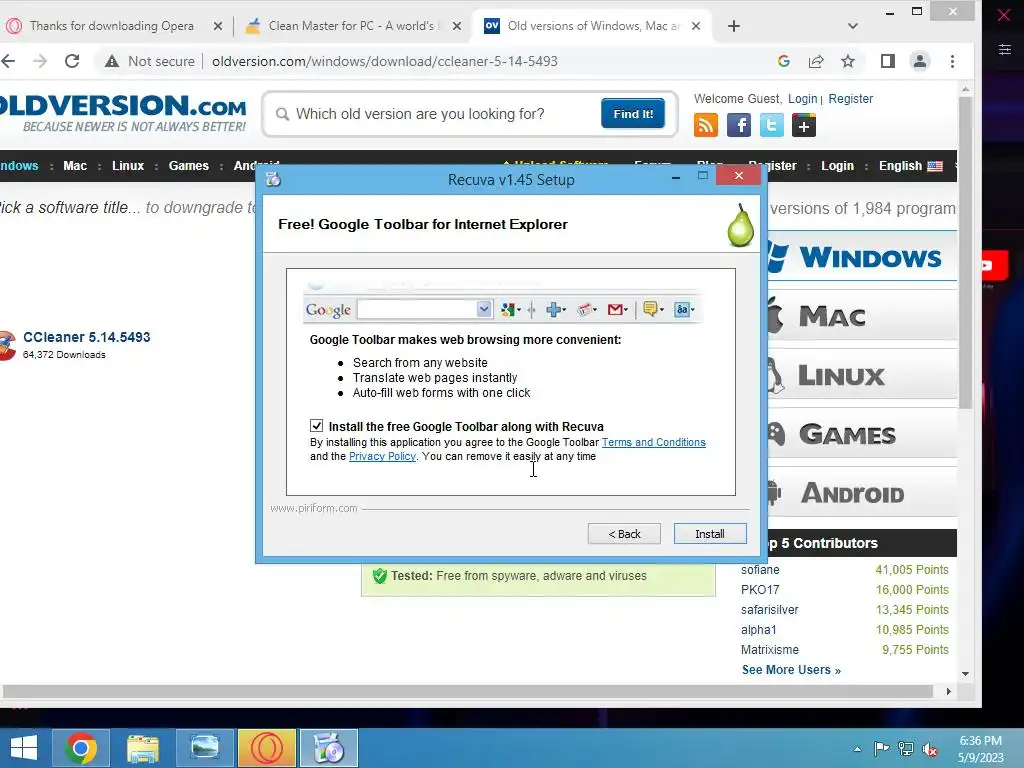Click the browser back arrow
Viewport: 1024px width, 768px height.
[x=8, y=61]
